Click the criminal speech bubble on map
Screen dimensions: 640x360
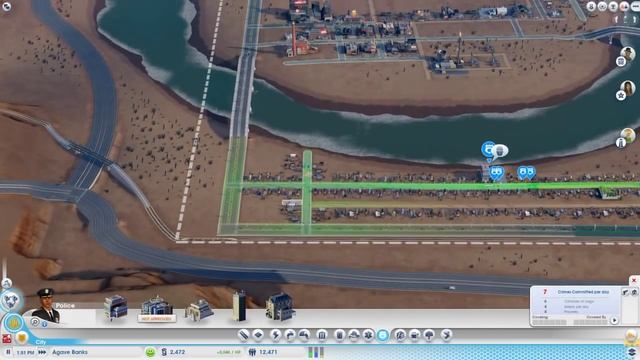500,151
